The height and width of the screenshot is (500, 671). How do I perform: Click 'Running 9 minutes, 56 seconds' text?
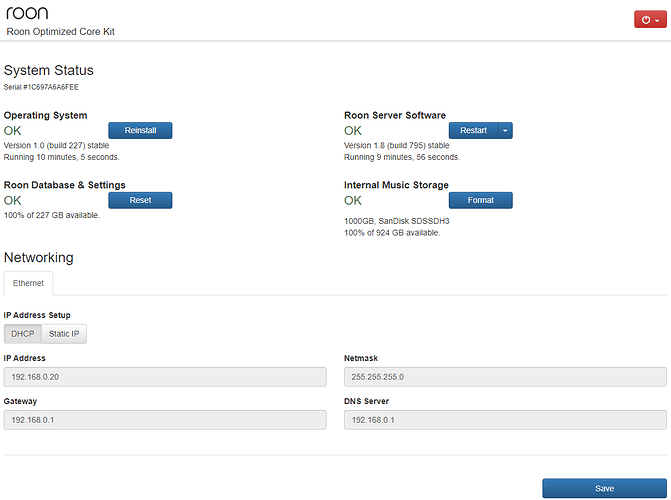[402, 158]
